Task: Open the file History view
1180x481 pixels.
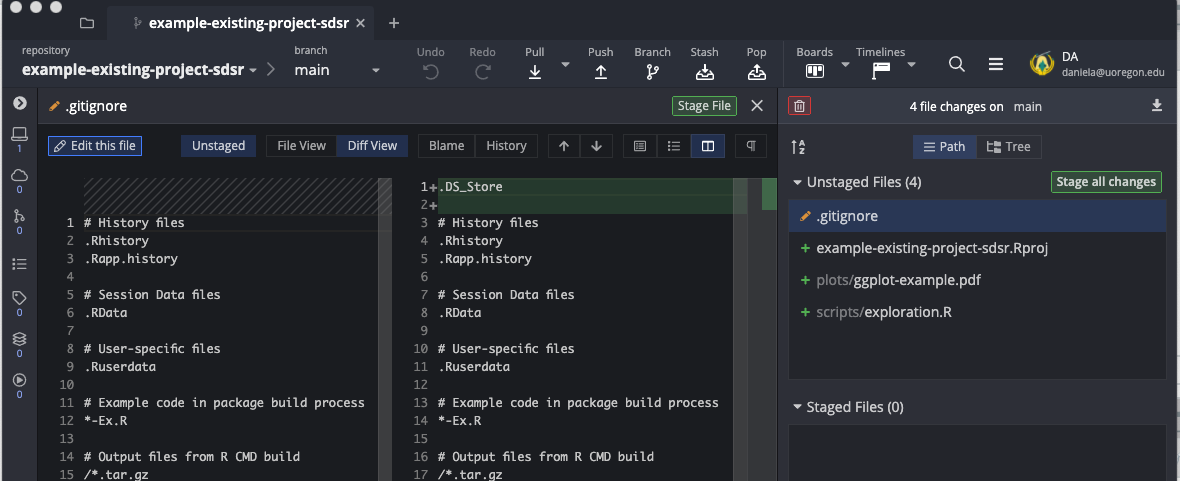Action: tap(506, 146)
